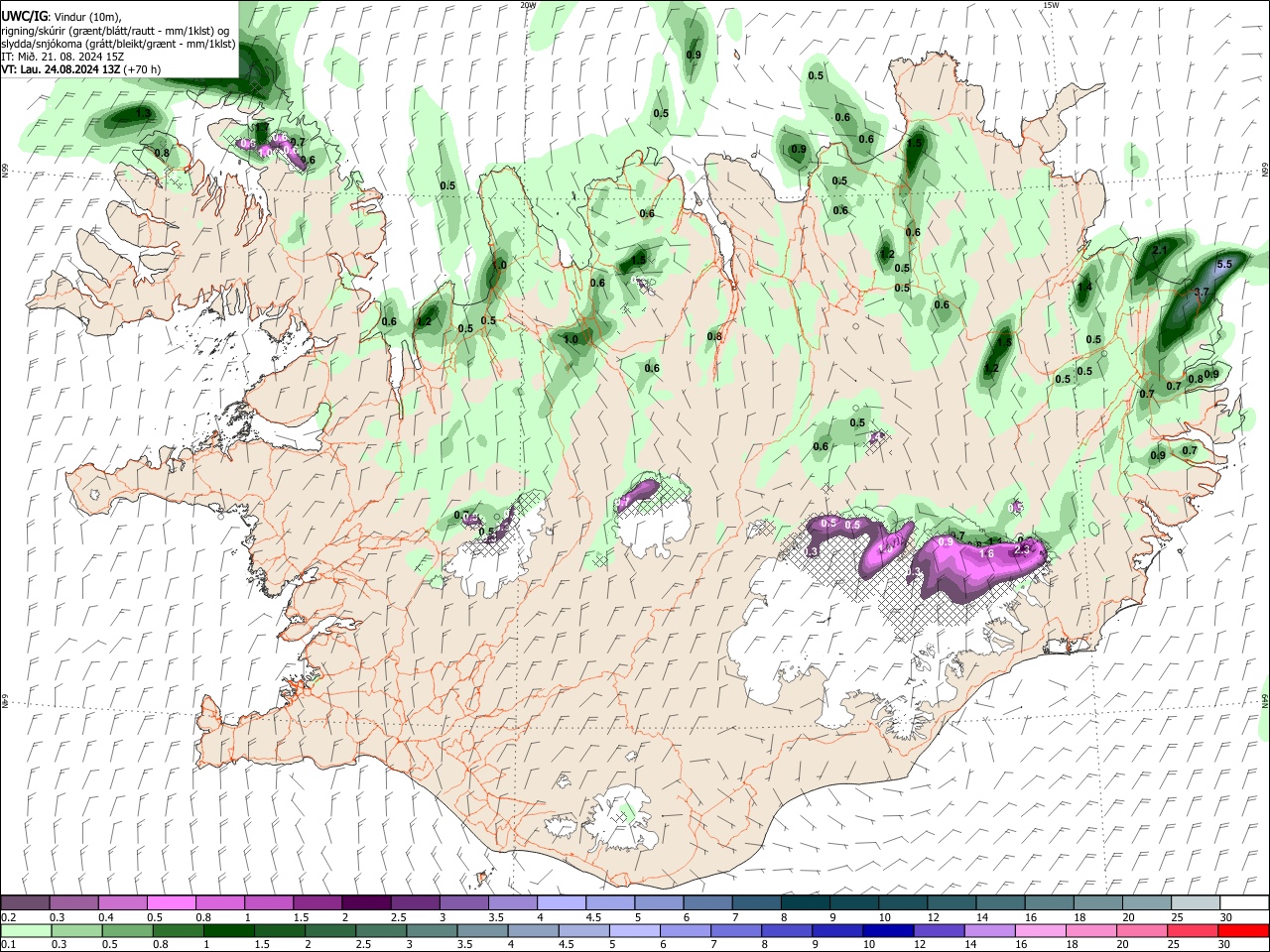Click the 'VT: Lau. 24.08.2024 13Z (+70 h)' line
The width and height of the screenshot is (1270, 952).
[x=80, y=69]
